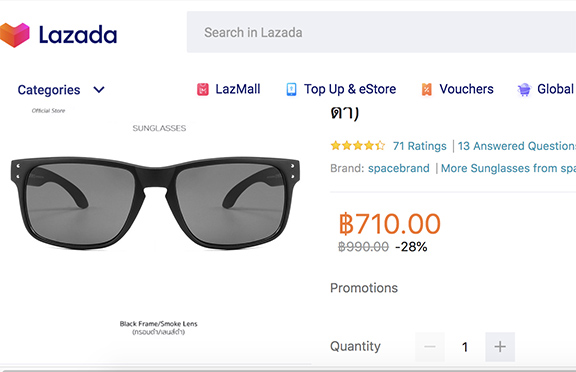Click the Global shopping cart icon

coord(524,89)
